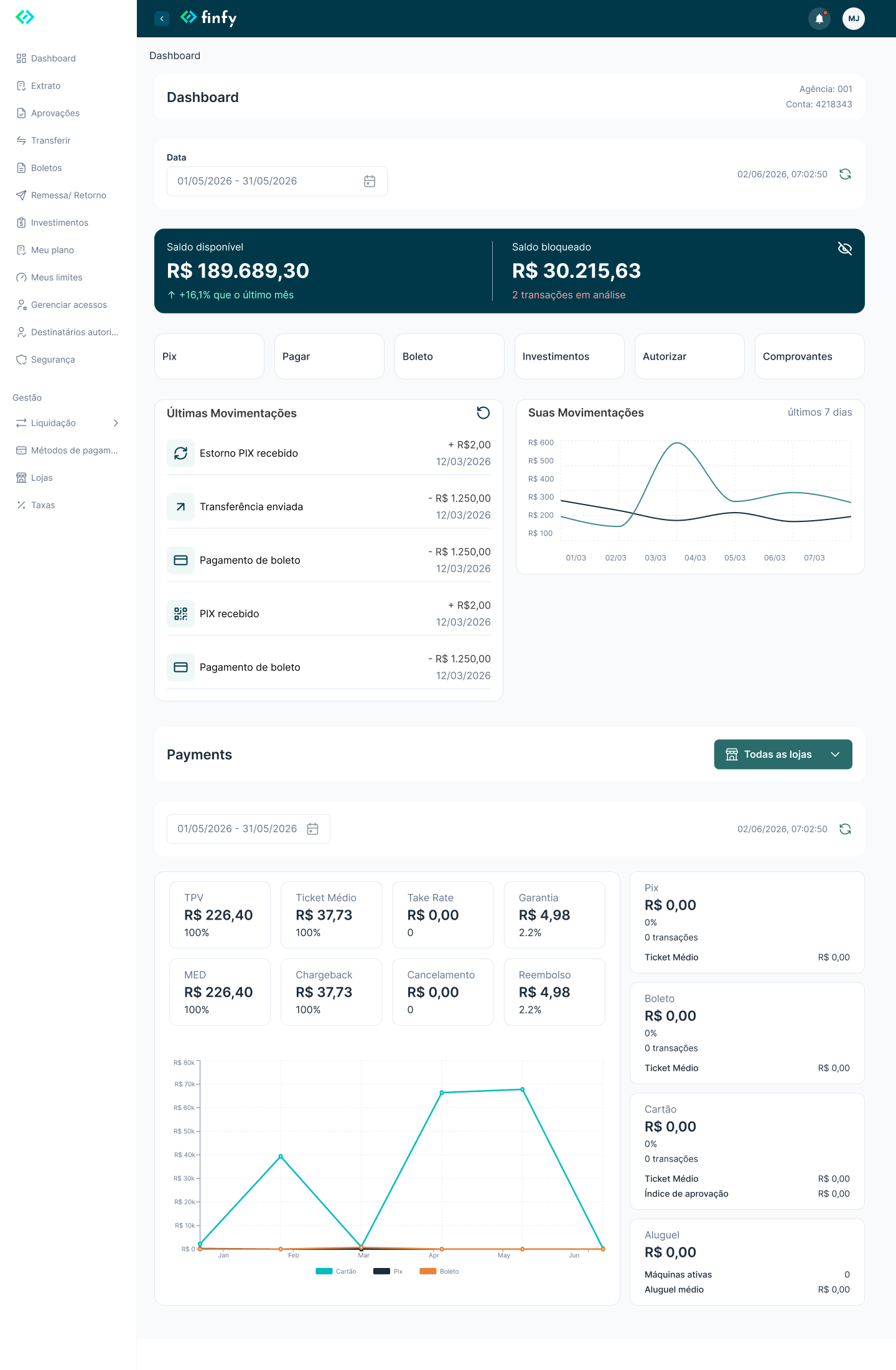Collapse sidebar with the back chevron button
Viewport: 896px width, 1370px height.
point(162,19)
